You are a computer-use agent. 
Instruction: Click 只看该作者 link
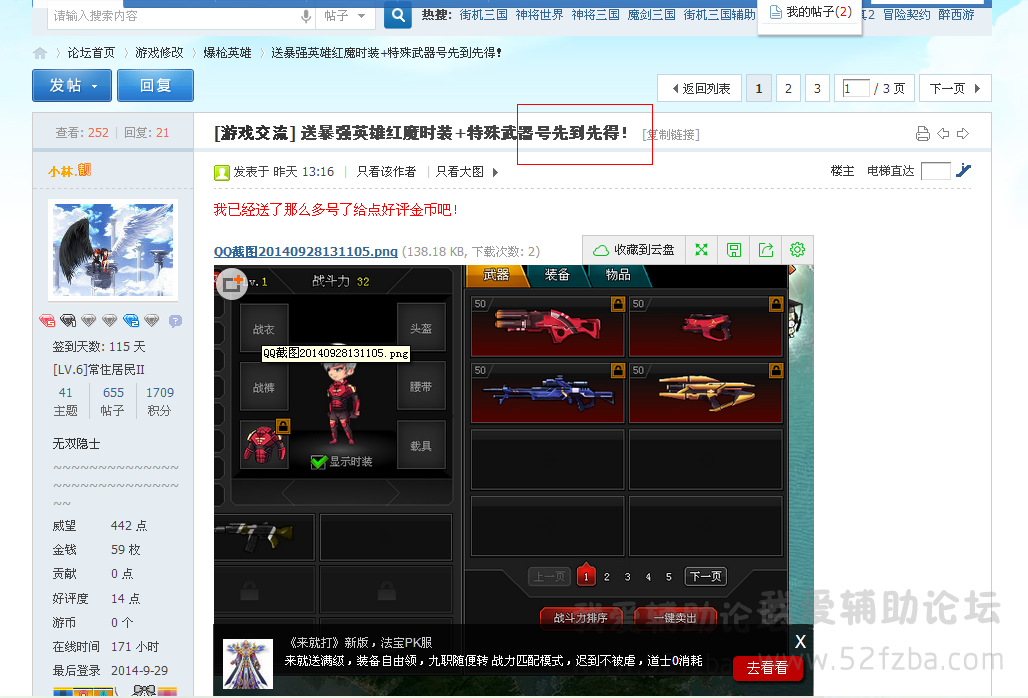[386, 172]
